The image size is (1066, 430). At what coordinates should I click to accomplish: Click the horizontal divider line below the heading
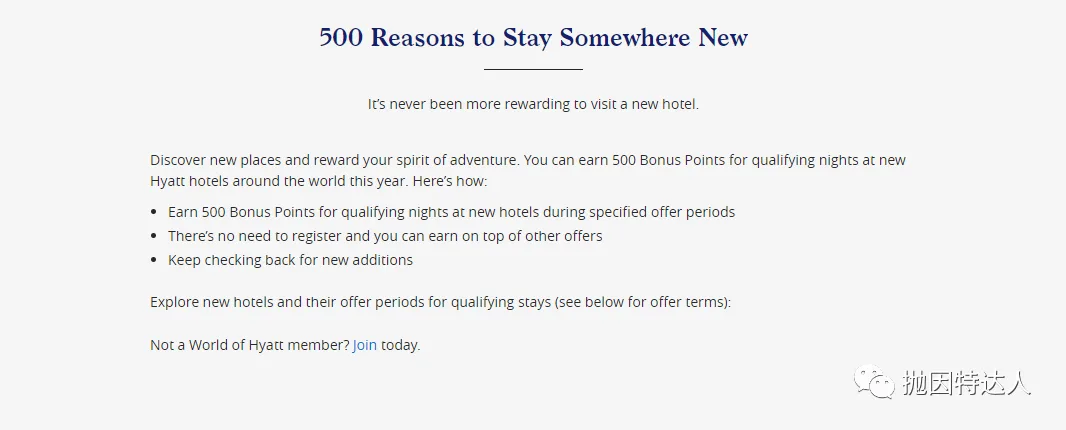pyautogui.click(x=534, y=69)
